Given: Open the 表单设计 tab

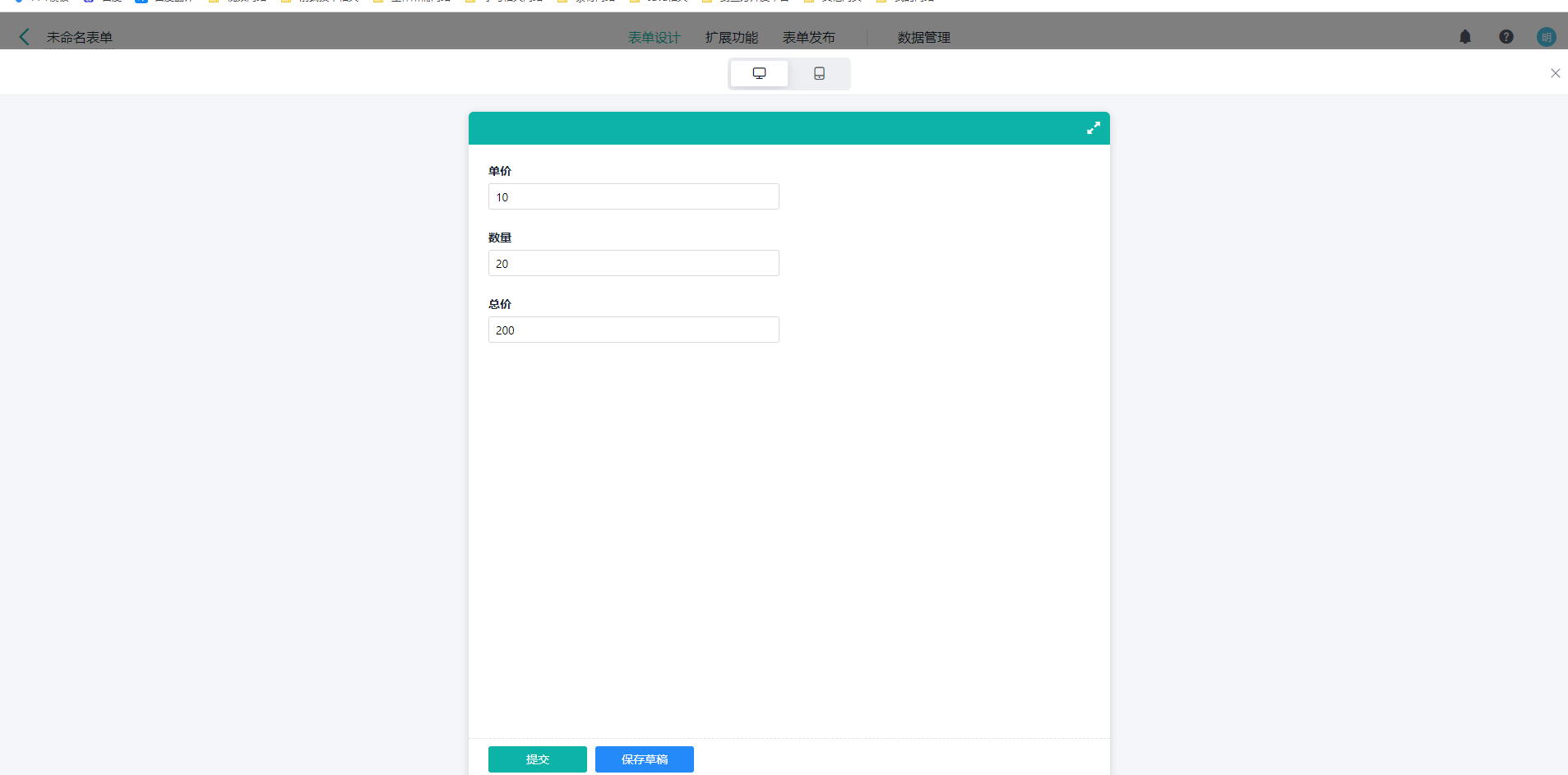Looking at the screenshot, I should (654, 38).
